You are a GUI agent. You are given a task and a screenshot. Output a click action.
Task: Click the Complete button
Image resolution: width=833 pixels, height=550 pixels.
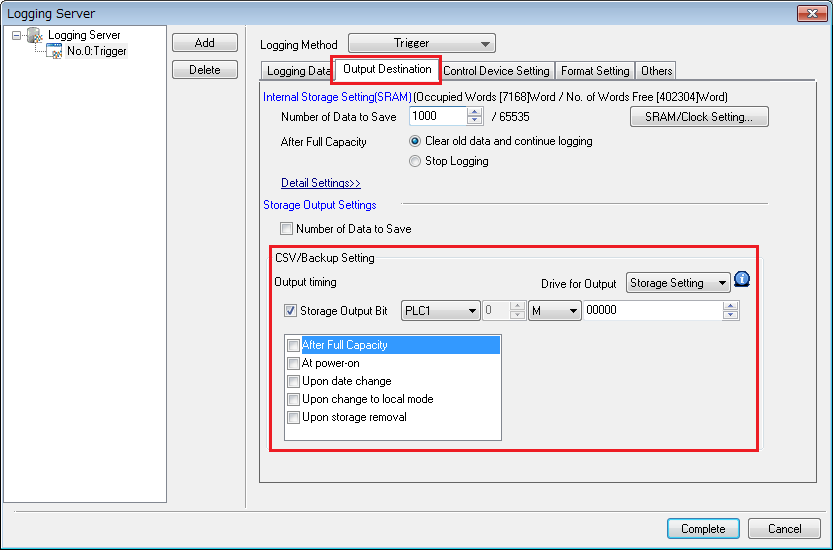click(x=703, y=529)
